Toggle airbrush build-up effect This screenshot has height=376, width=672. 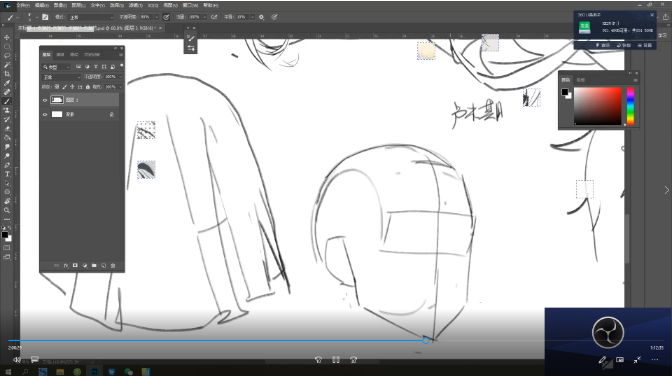(x=214, y=17)
